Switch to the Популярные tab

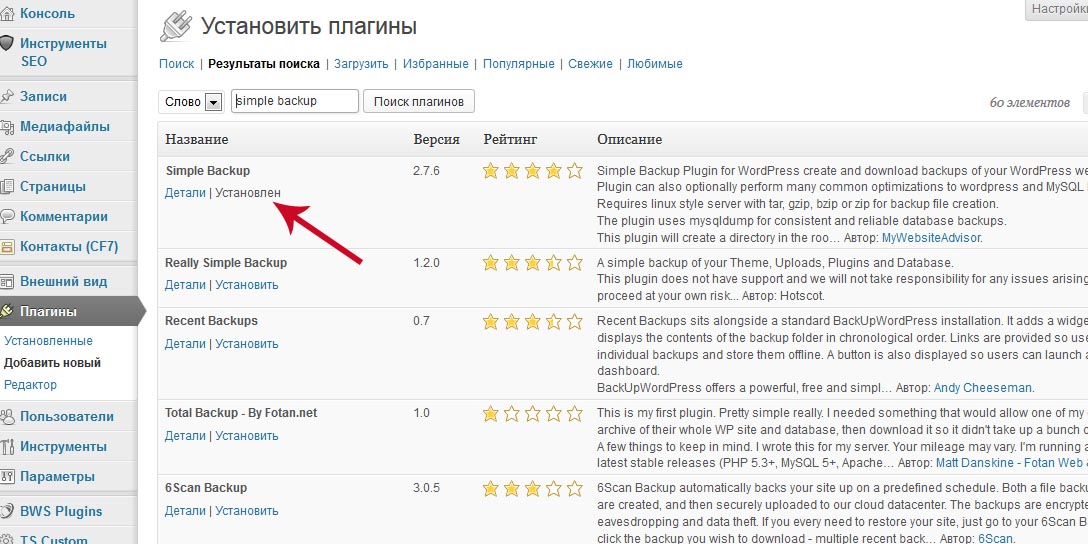tap(518, 63)
